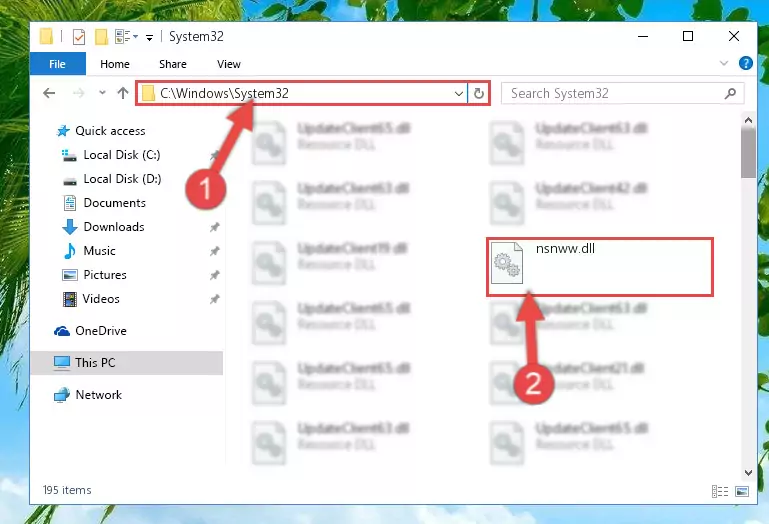Close the System32 window
Screen dimensions: 769x524
(734, 36)
